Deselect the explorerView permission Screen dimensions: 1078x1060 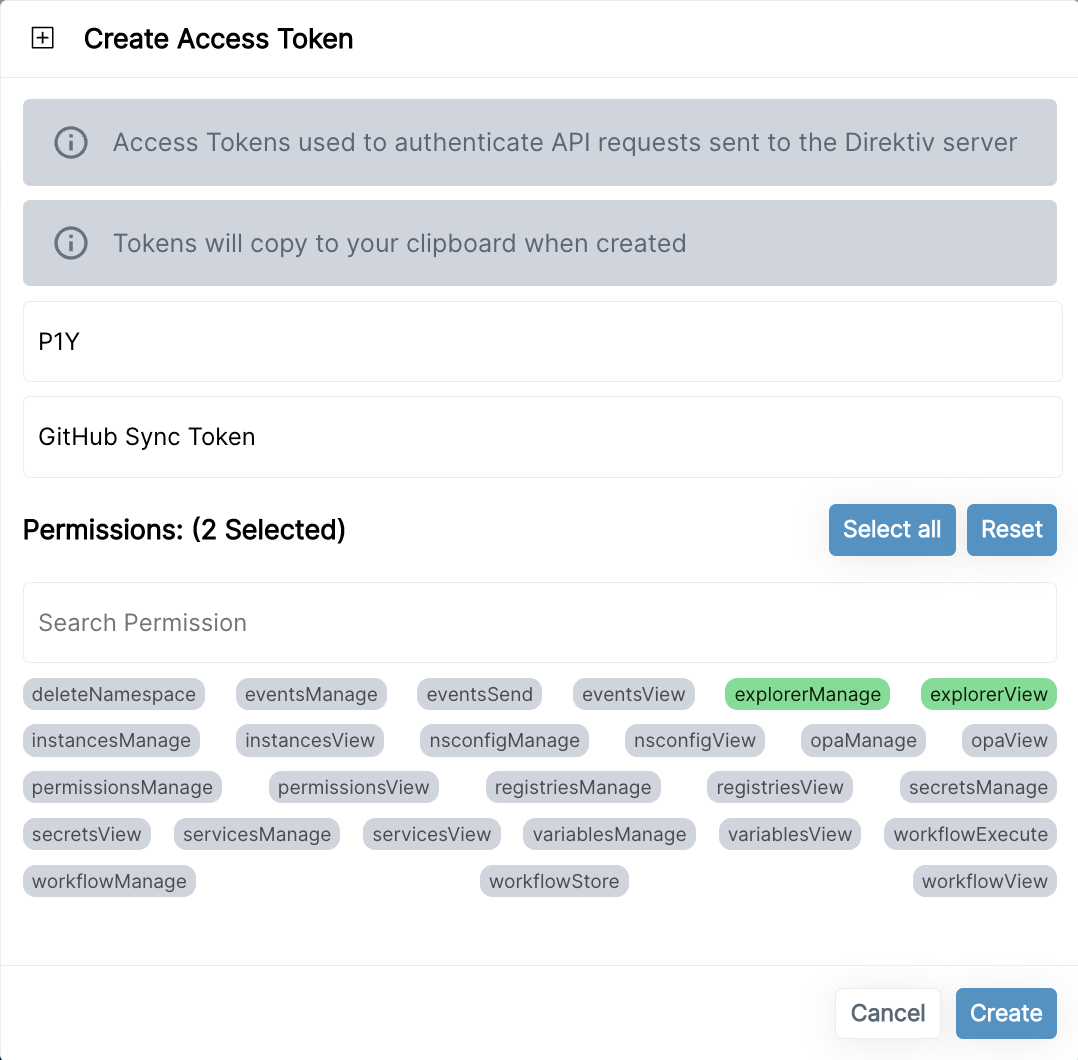[988, 694]
